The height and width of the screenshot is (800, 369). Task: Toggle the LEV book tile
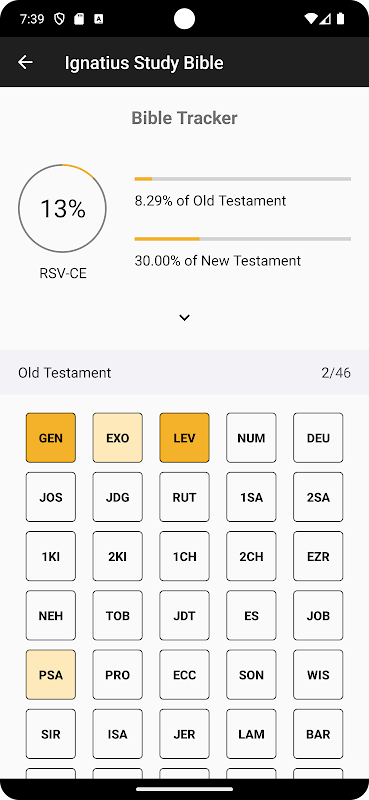[x=184, y=438]
